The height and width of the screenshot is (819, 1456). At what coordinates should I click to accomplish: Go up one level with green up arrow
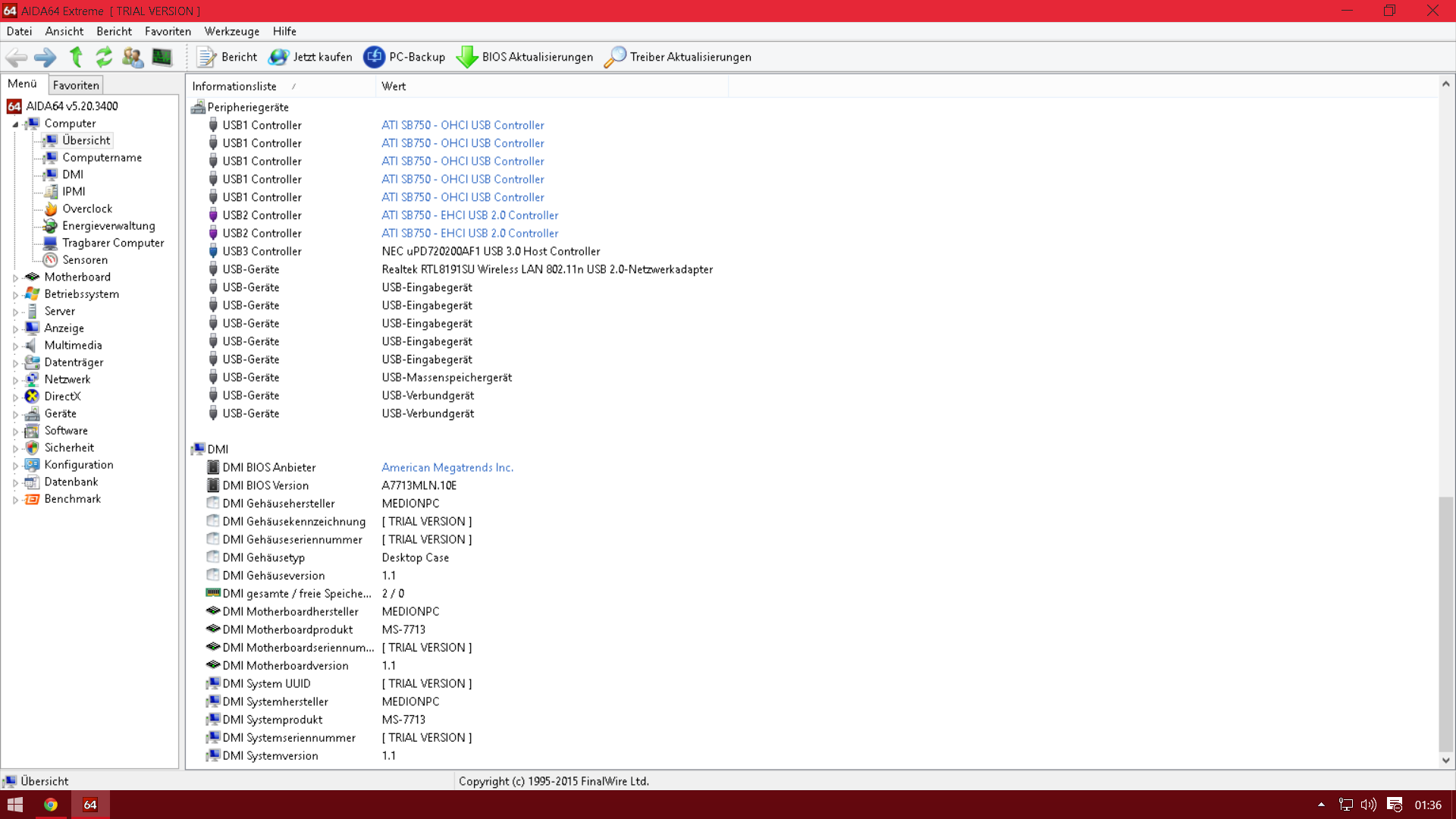(76, 57)
